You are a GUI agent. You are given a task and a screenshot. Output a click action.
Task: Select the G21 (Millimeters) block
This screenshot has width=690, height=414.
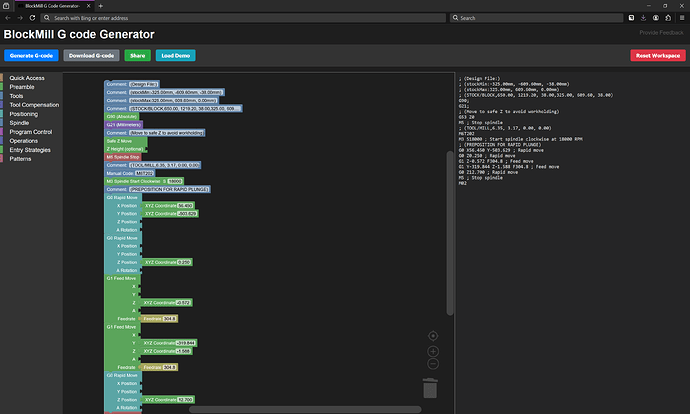pyautogui.click(x=123, y=125)
